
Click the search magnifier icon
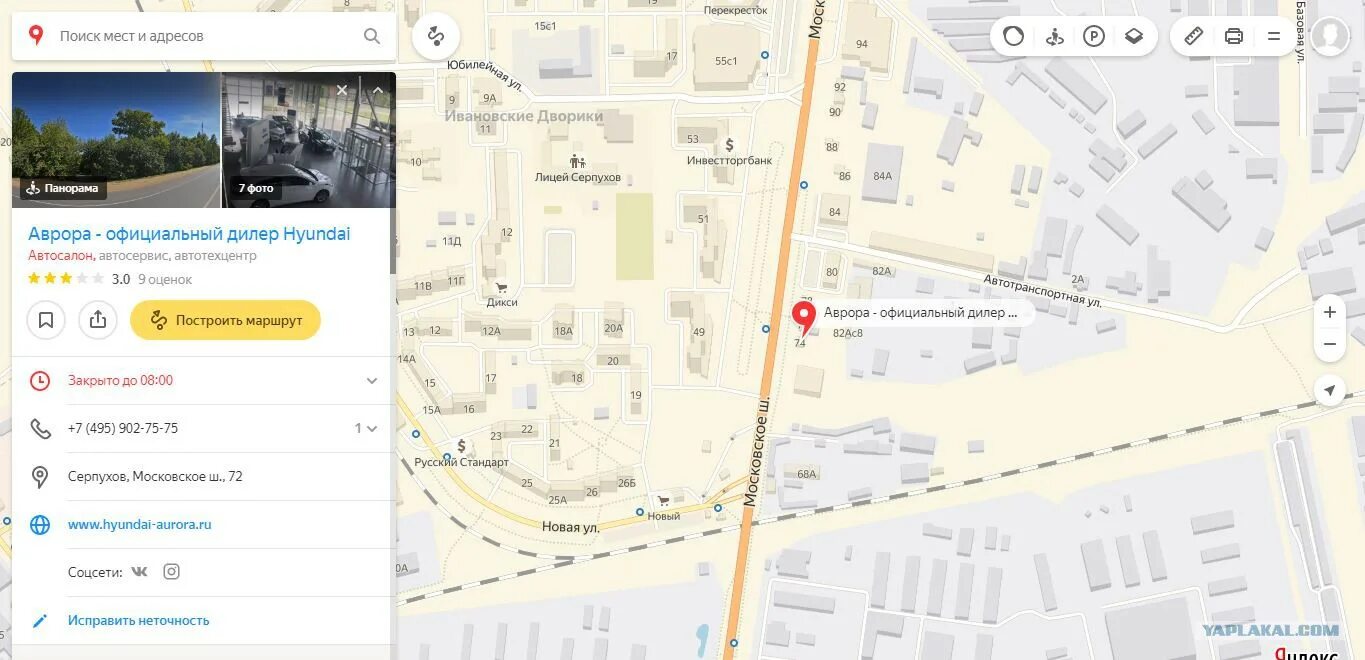(372, 36)
